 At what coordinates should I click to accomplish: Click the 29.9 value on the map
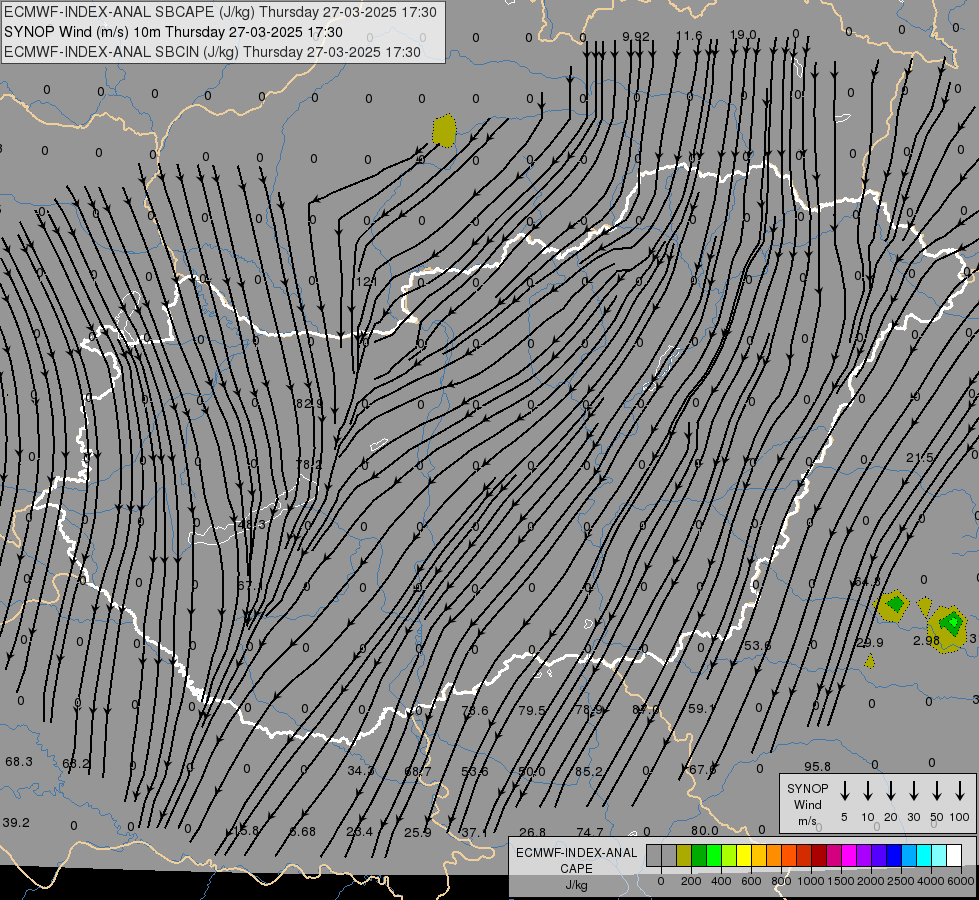click(870, 643)
